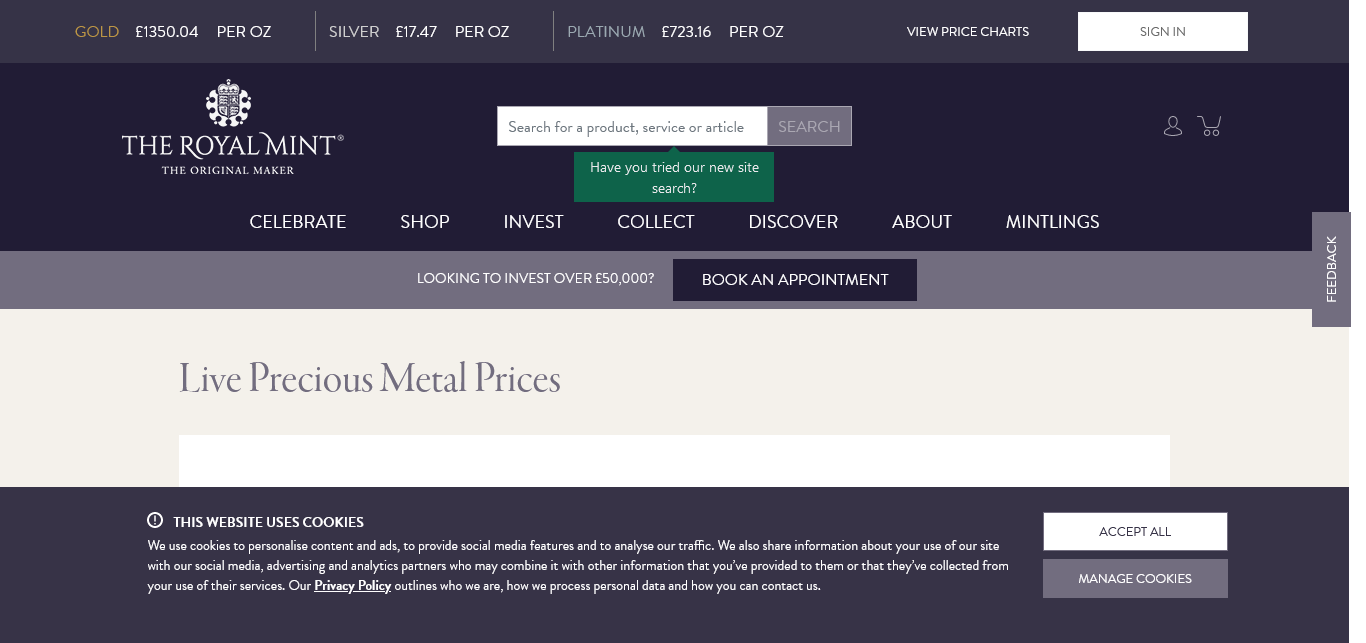
Task: Open the Discover navigation menu
Action: pos(793,222)
